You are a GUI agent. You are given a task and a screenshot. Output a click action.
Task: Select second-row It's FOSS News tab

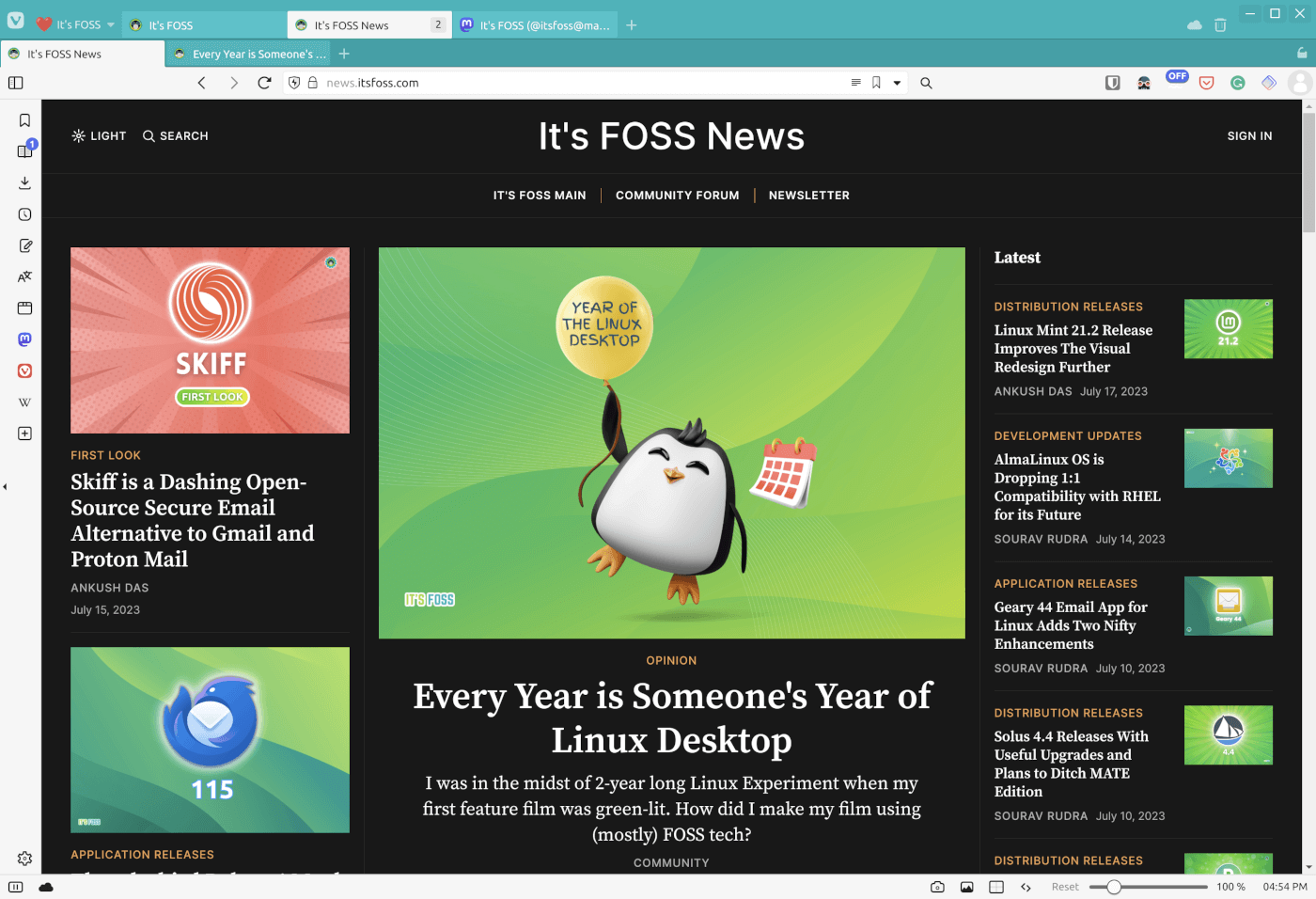(x=83, y=54)
